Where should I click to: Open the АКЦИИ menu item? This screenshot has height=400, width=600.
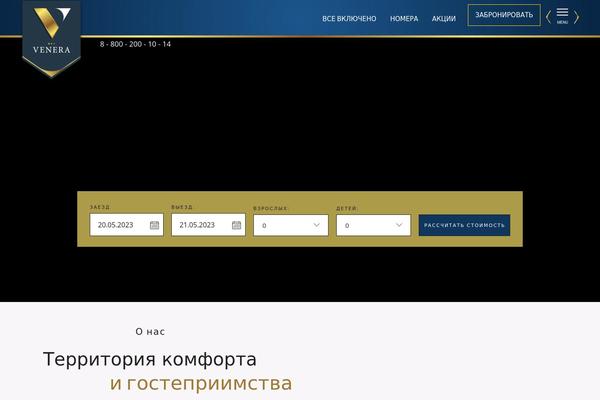click(443, 18)
